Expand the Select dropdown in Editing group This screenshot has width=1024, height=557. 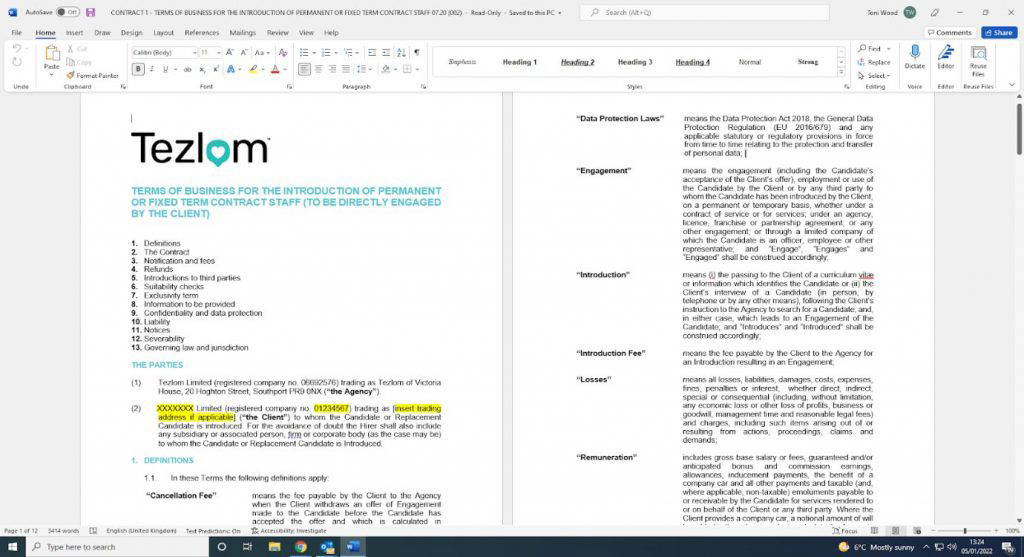click(875, 75)
